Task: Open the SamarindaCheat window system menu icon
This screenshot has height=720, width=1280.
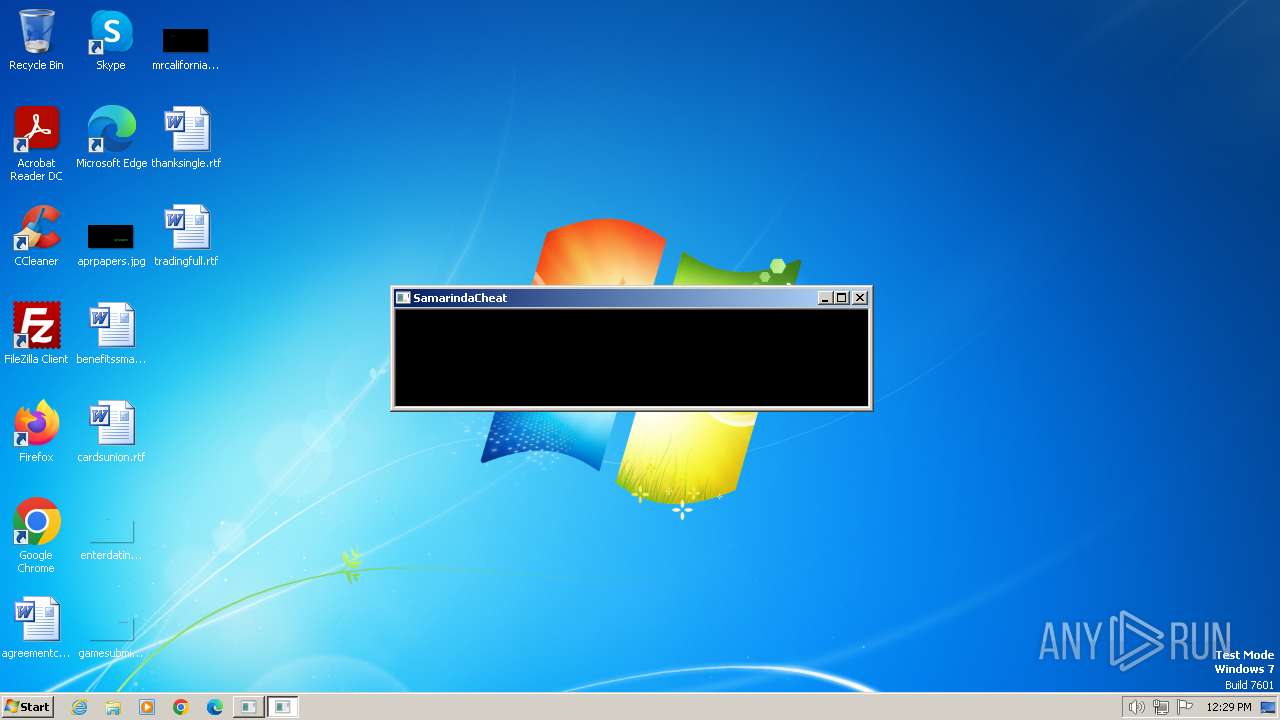Action: pyautogui.click(x=403, y=297)
